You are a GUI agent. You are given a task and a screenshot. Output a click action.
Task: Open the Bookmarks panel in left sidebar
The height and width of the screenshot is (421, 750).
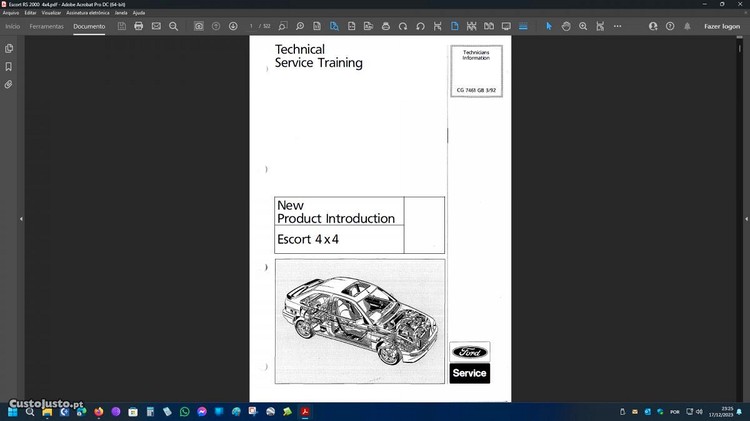(9, 66)
